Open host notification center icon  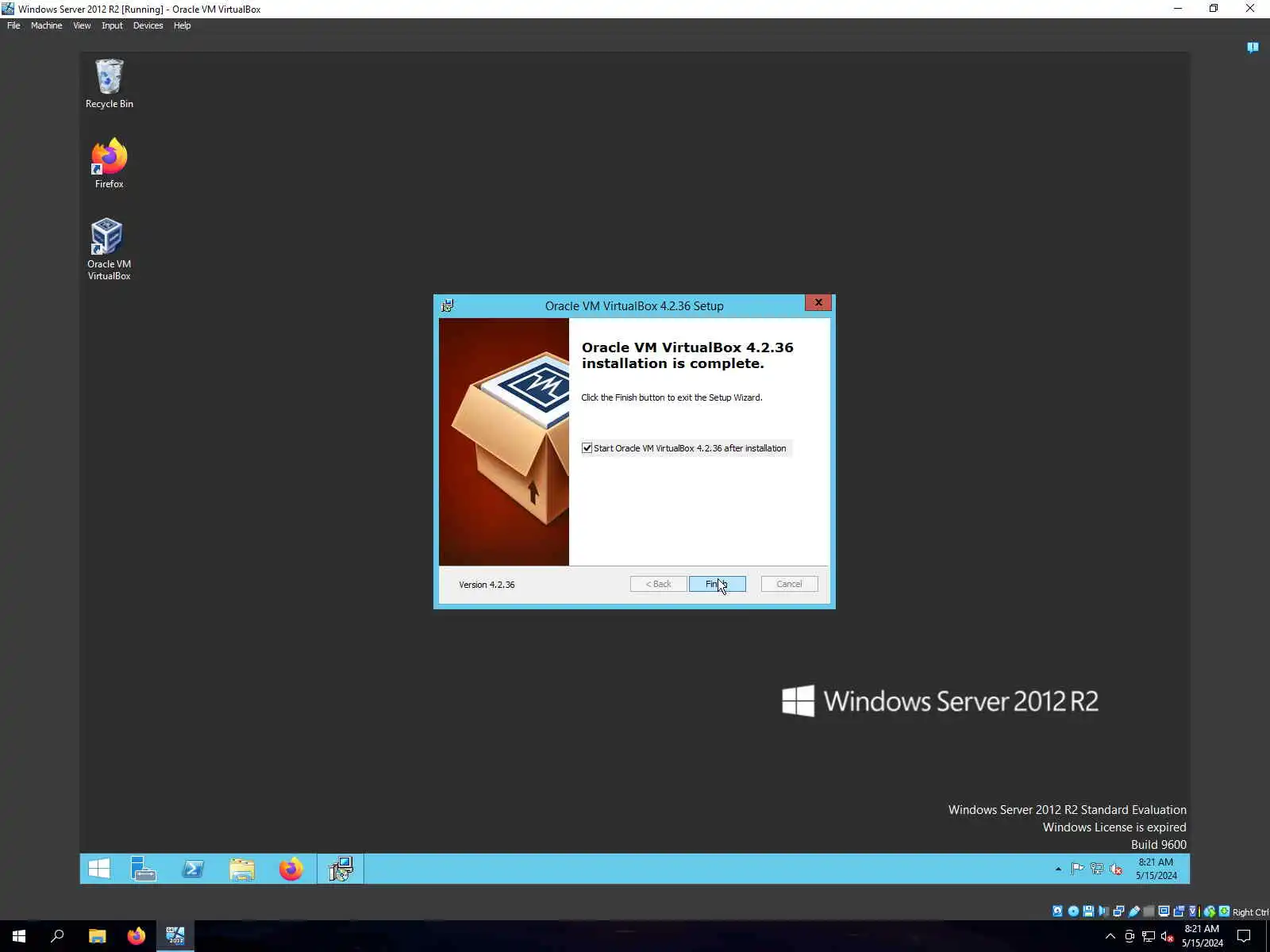1244,936
